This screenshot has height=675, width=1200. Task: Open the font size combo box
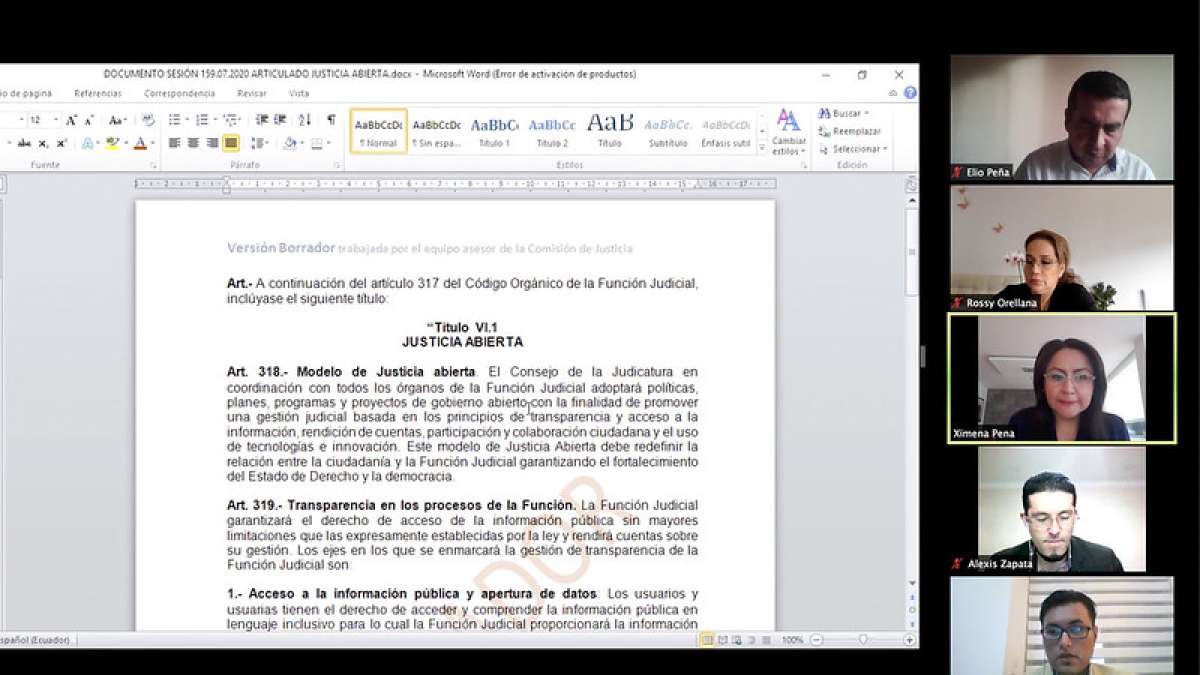coord(44,120)
